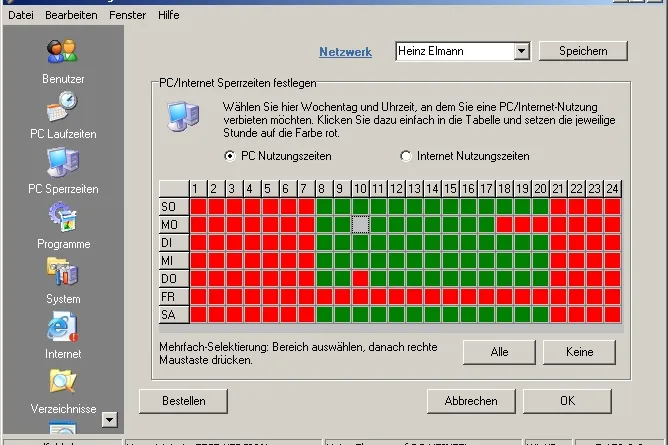
Task: Open the System folder-tools icon
Action: coord(63,272)
